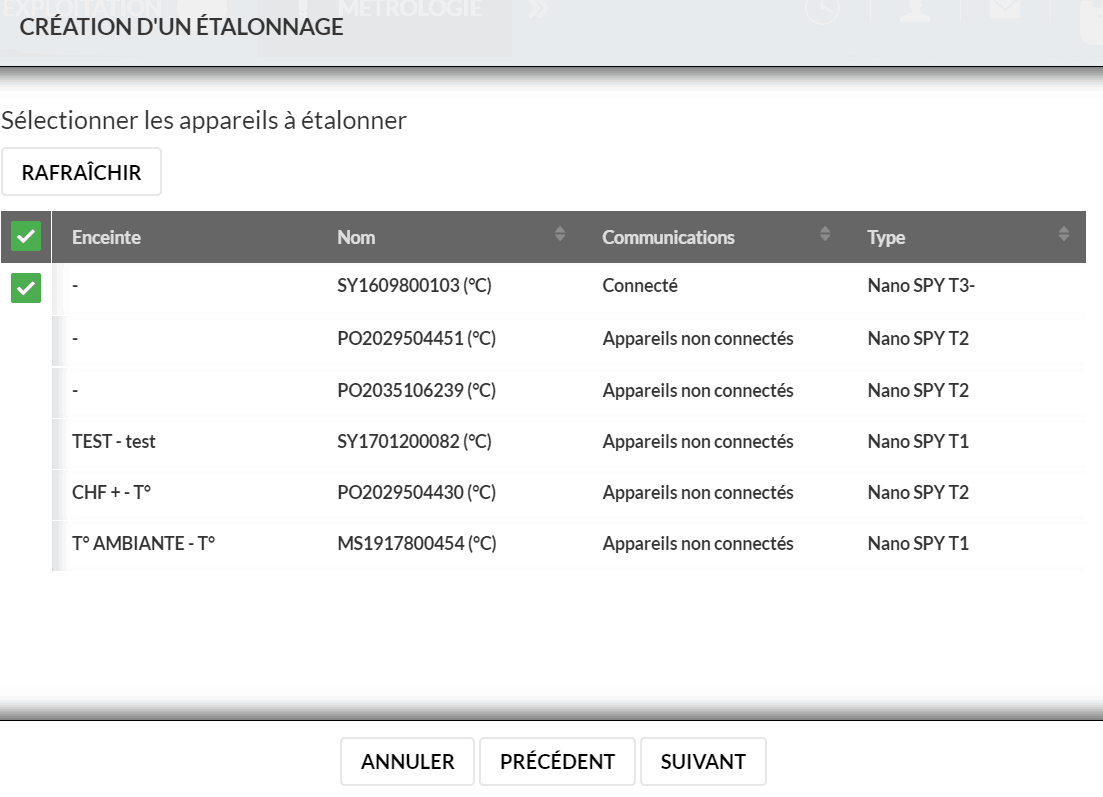Click the RAFRAÎCHIR button
1103x797 pixels.
82,172
